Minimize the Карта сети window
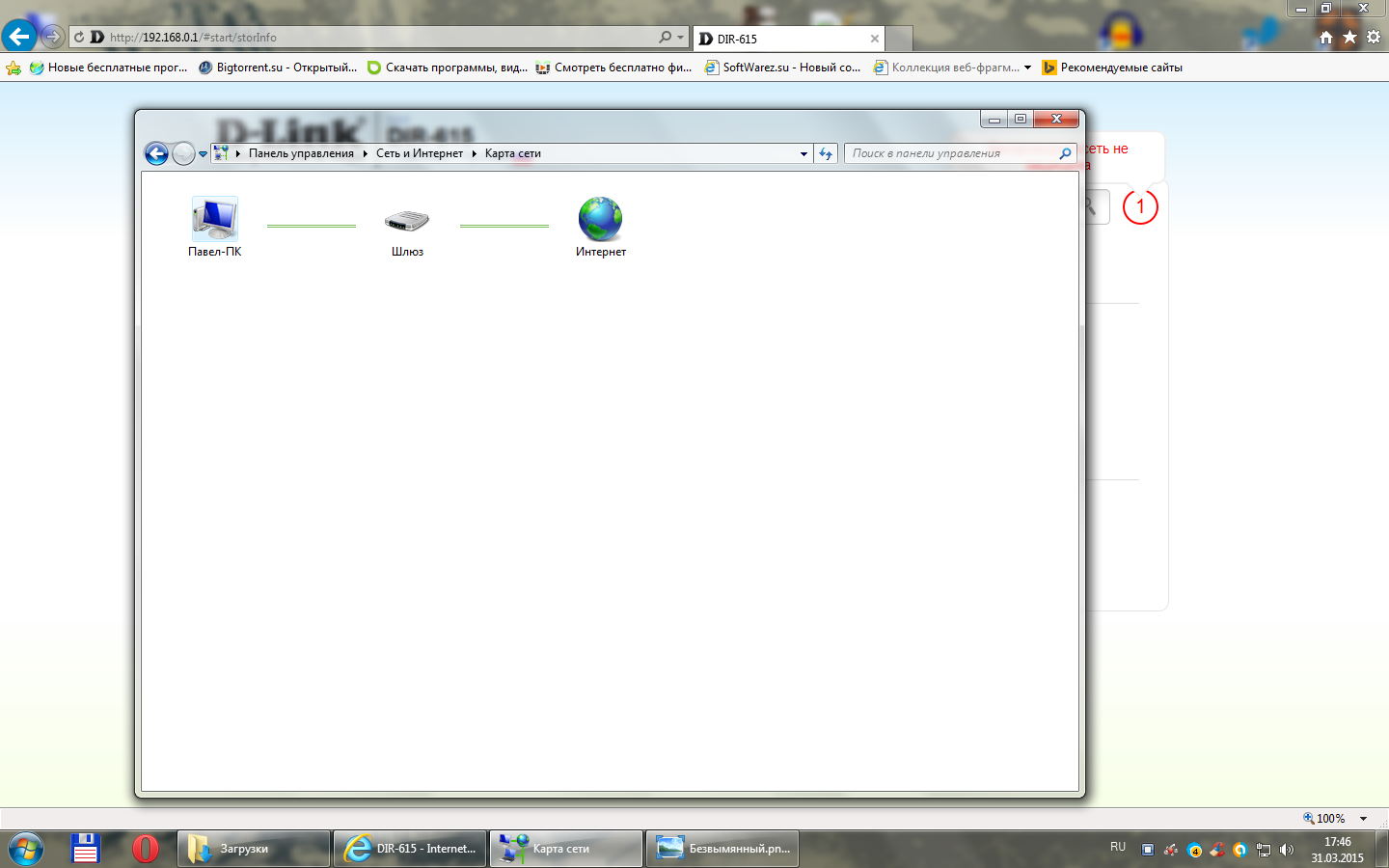The image size is (1389, 868). [x=994, y=119]
